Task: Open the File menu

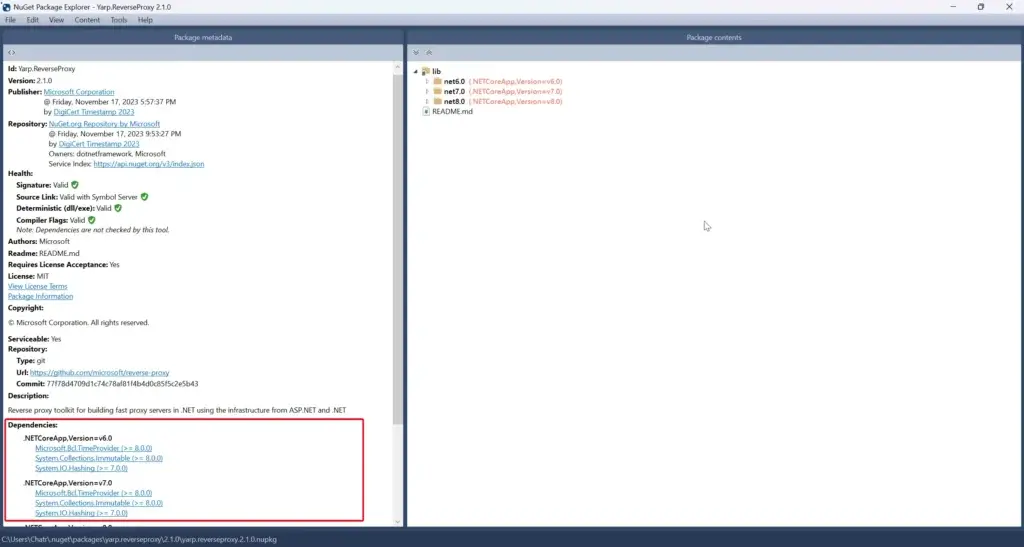Action: [10, 20]
